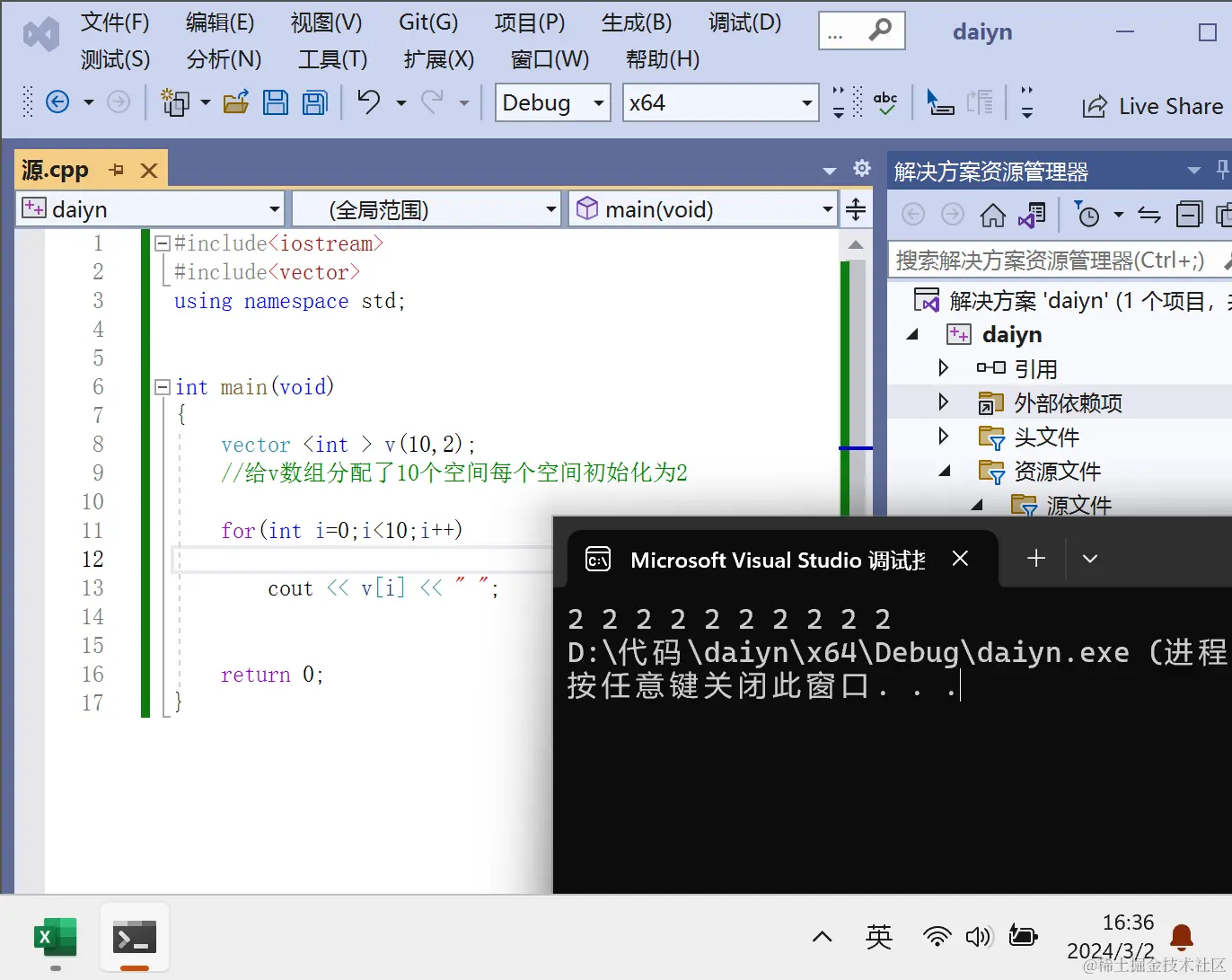The width and height of the screenshot is (1232, 980).
Task: Open the notification bell
Action: click(1182, 938)
